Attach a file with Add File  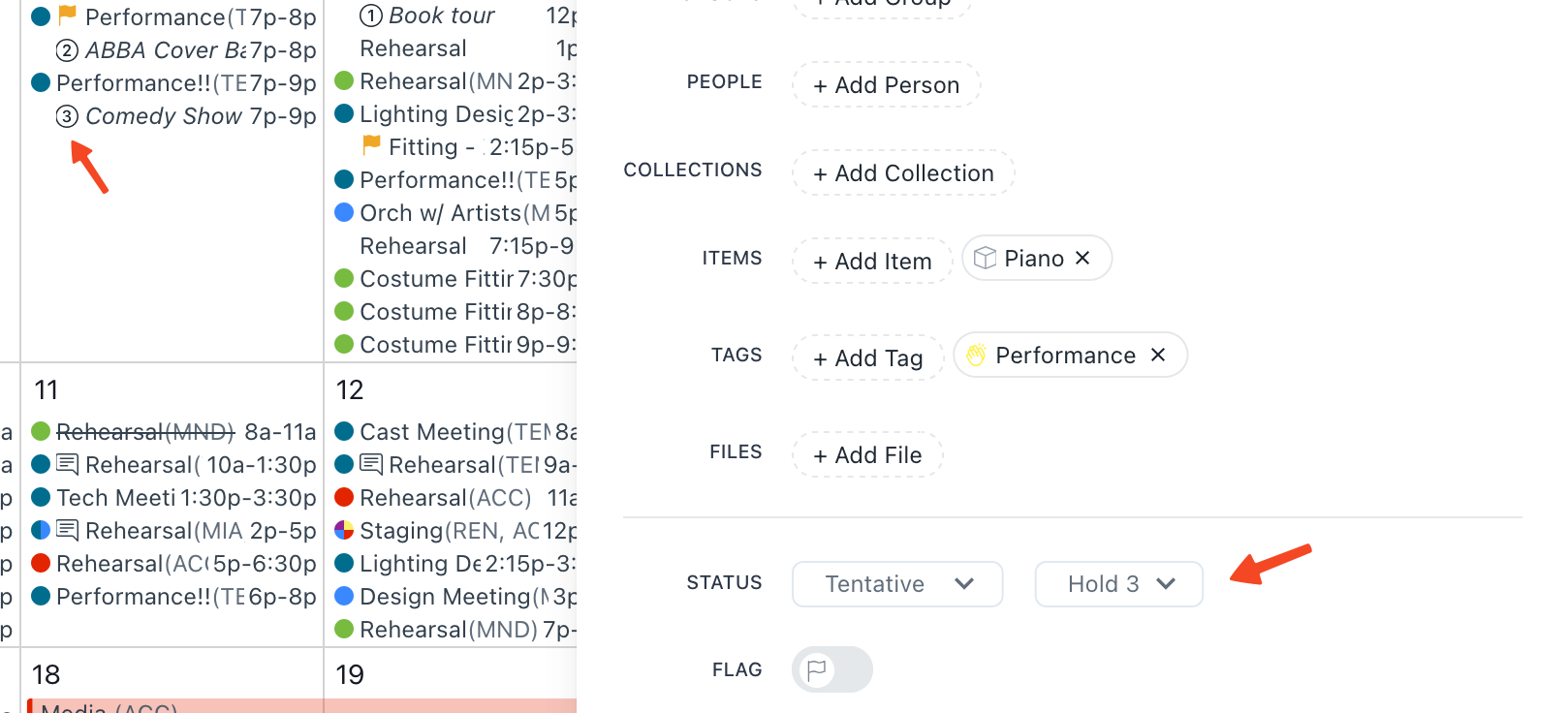pos(867,455)
